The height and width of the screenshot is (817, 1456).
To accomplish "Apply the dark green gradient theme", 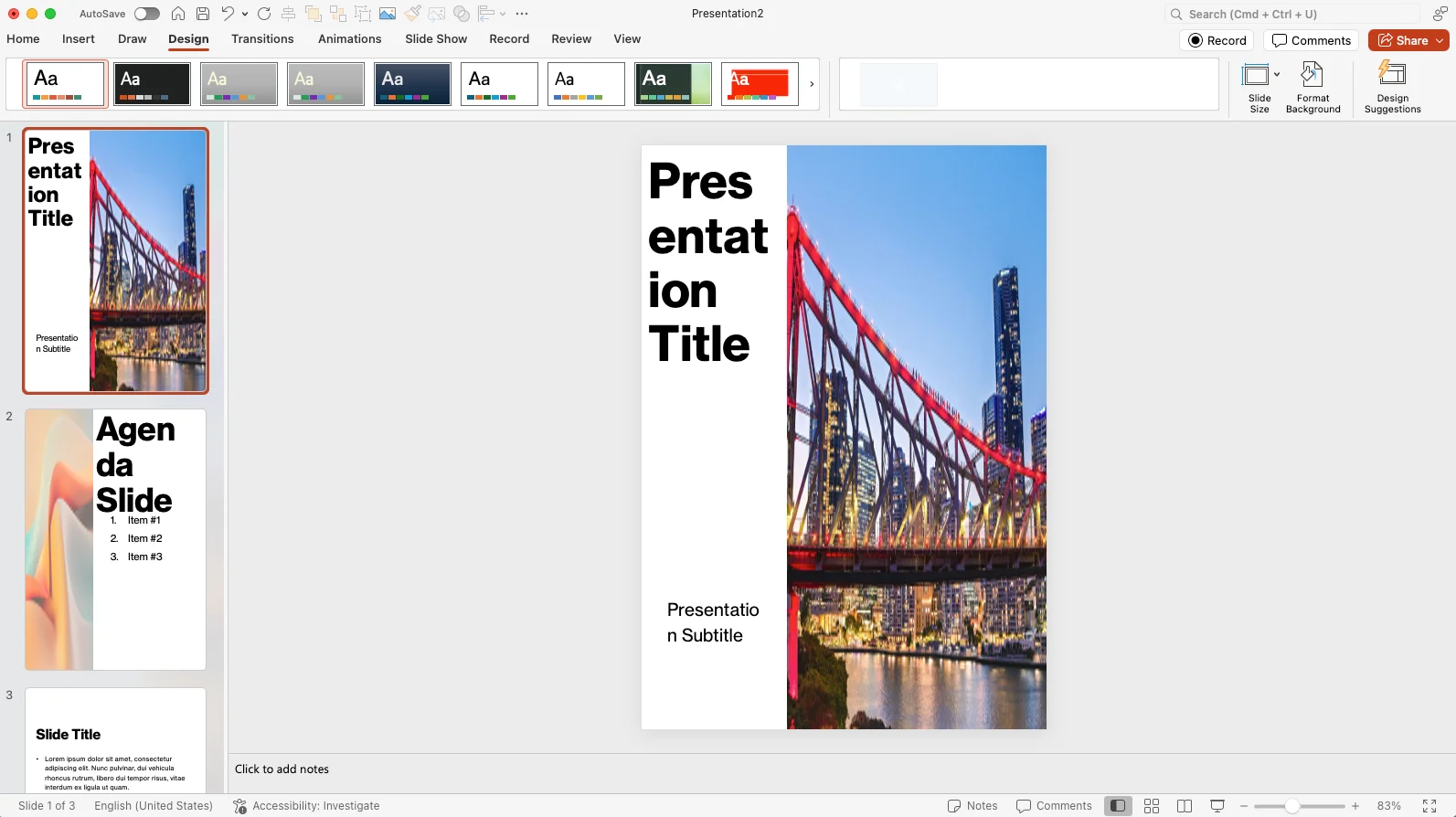I will point(673,84).
